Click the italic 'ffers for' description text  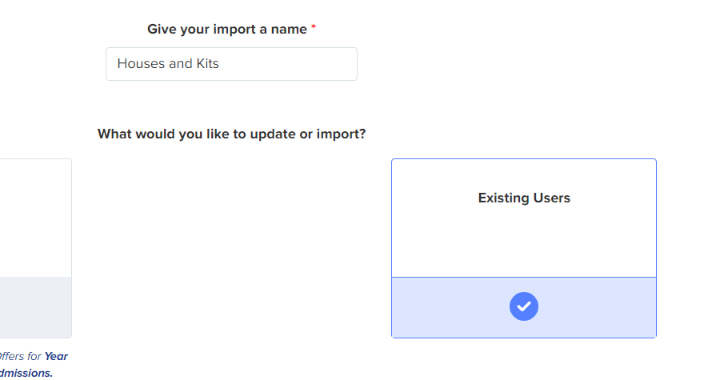click(21, 356)
